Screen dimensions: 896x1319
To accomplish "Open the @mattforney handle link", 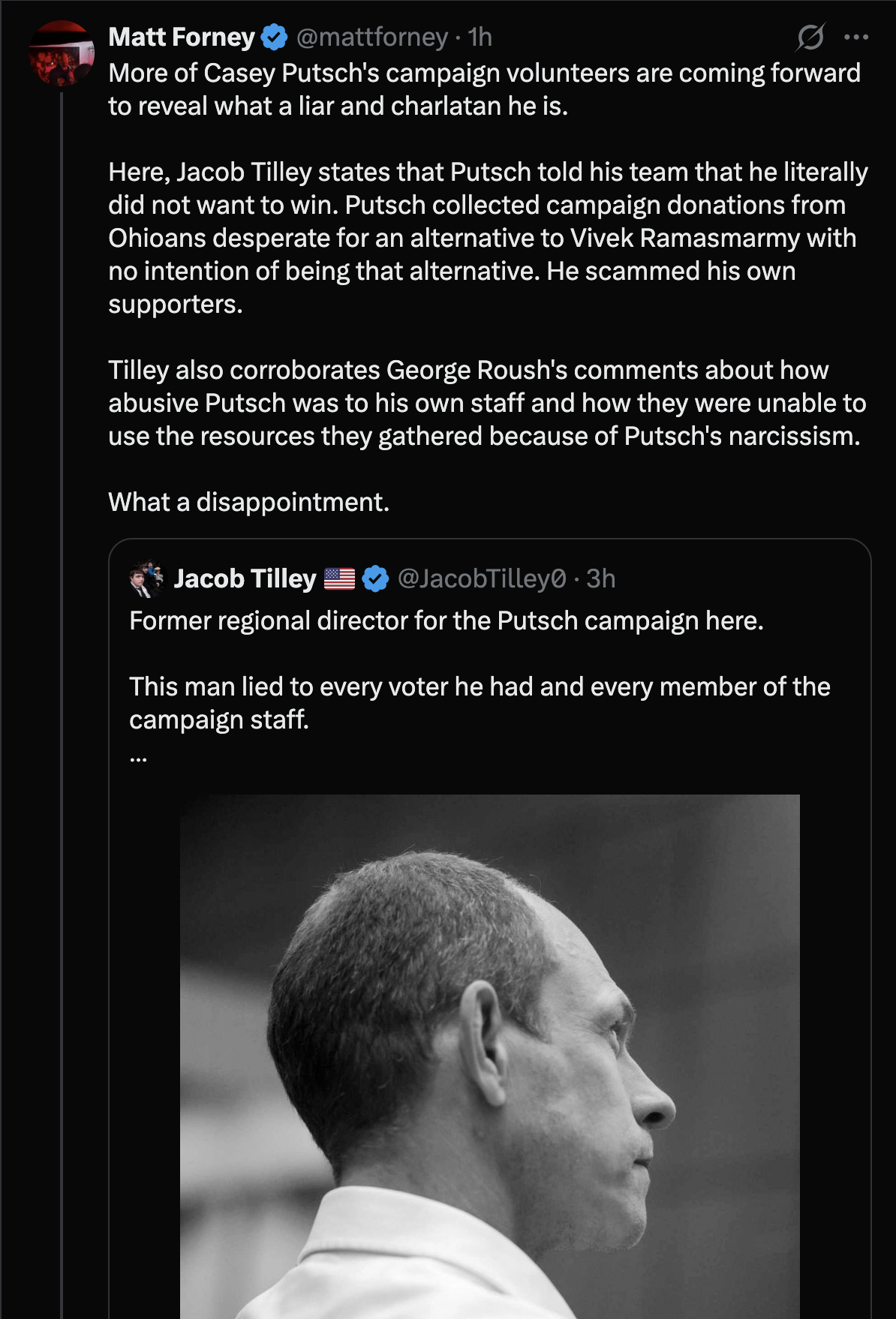I will pyautogui.click(x=372, y=37).
